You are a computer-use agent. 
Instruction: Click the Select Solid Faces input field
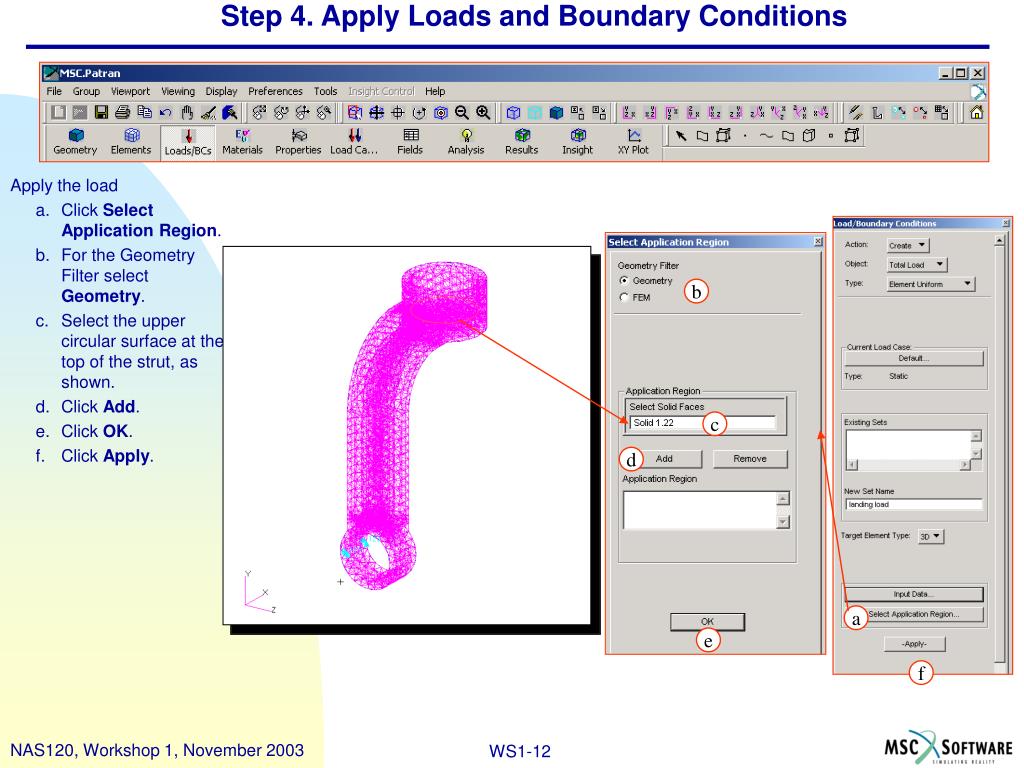[x=703, y=423]
